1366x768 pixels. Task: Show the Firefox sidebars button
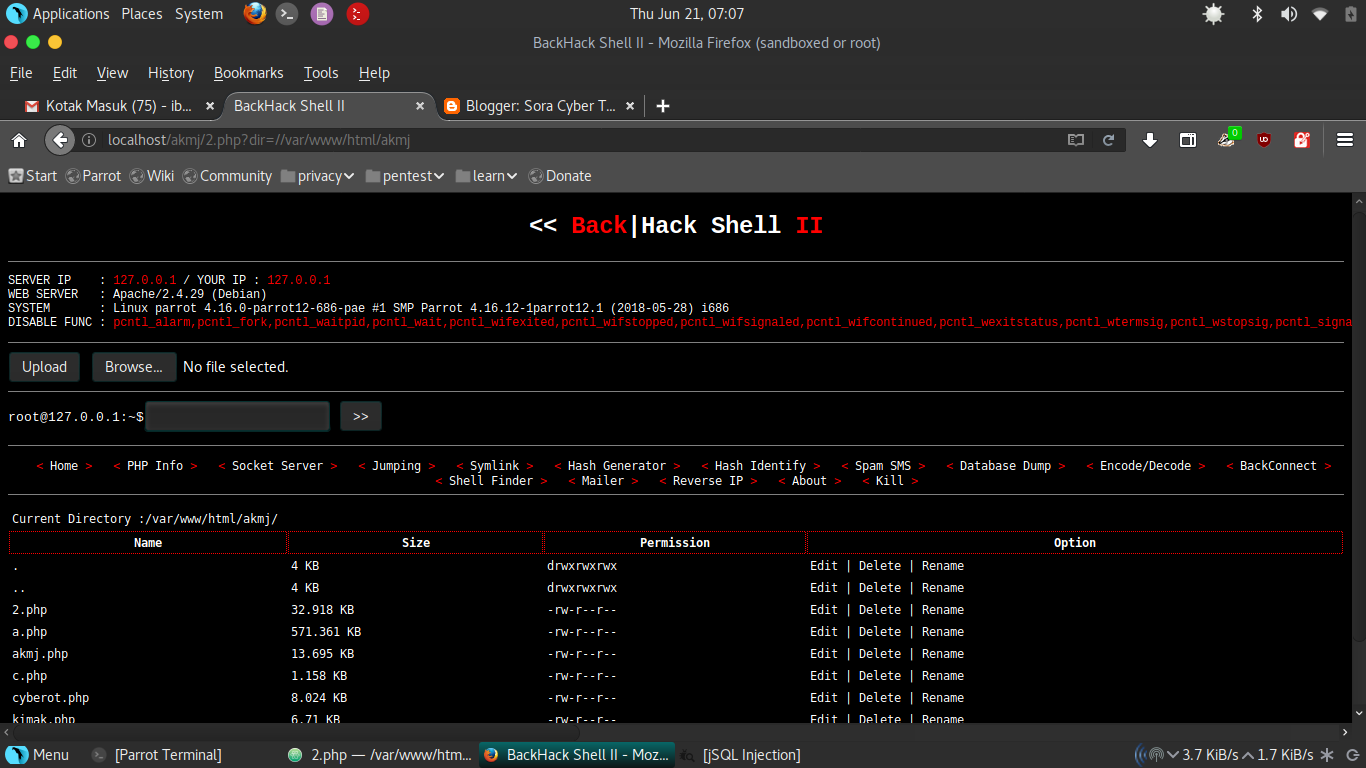[x=1188, y=140]
